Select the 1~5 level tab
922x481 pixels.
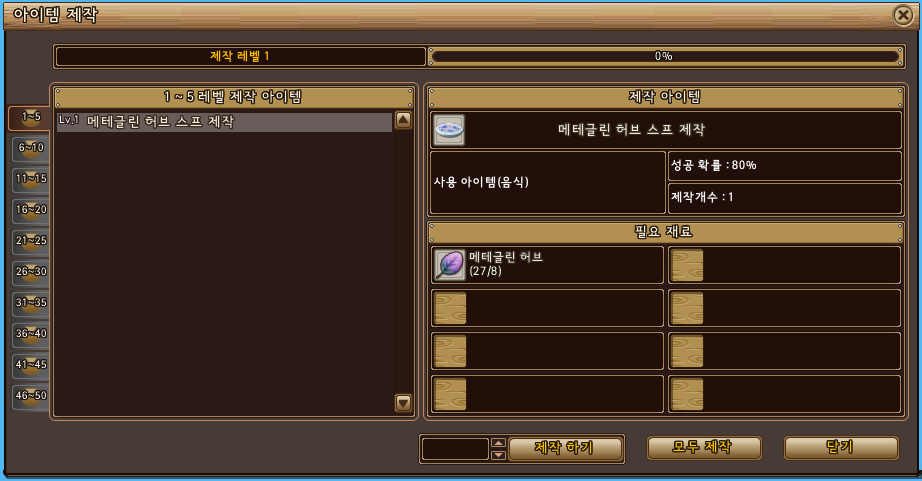pos(29,117)
